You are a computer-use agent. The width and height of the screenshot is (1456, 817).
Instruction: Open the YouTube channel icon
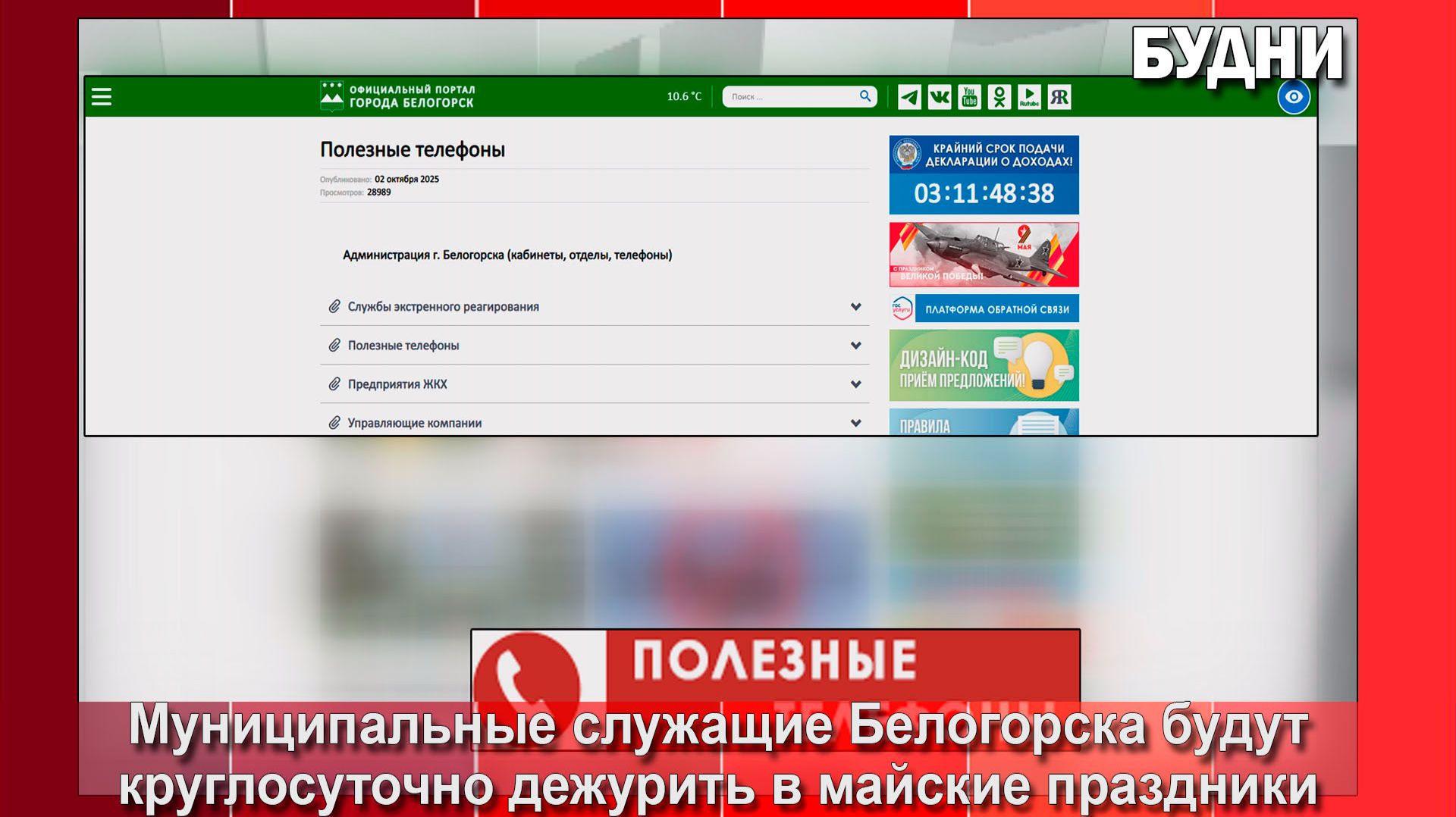tap(968, 96)
